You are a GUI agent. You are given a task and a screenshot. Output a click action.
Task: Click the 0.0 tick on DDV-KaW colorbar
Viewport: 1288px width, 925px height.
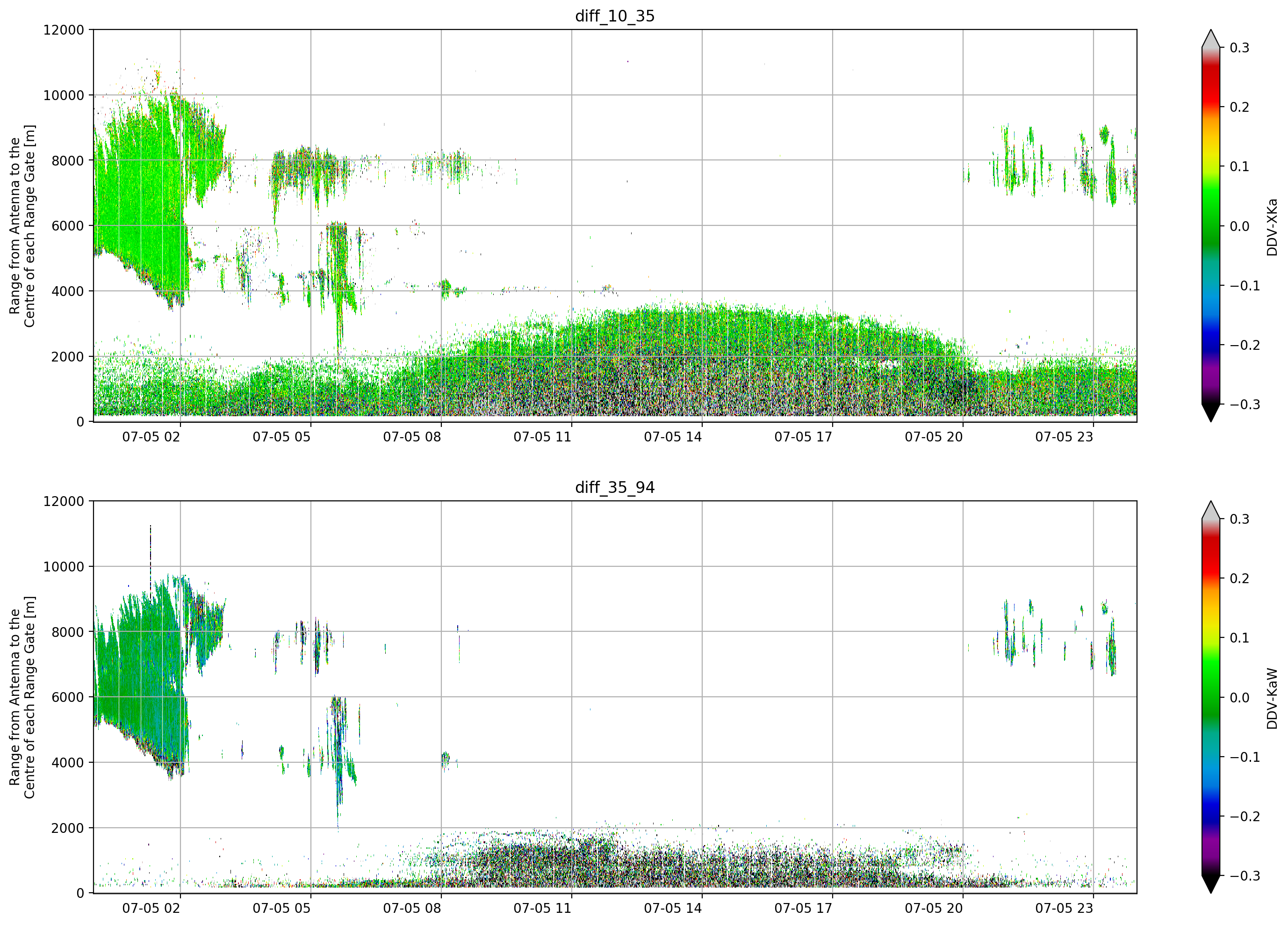(1239, 698)
